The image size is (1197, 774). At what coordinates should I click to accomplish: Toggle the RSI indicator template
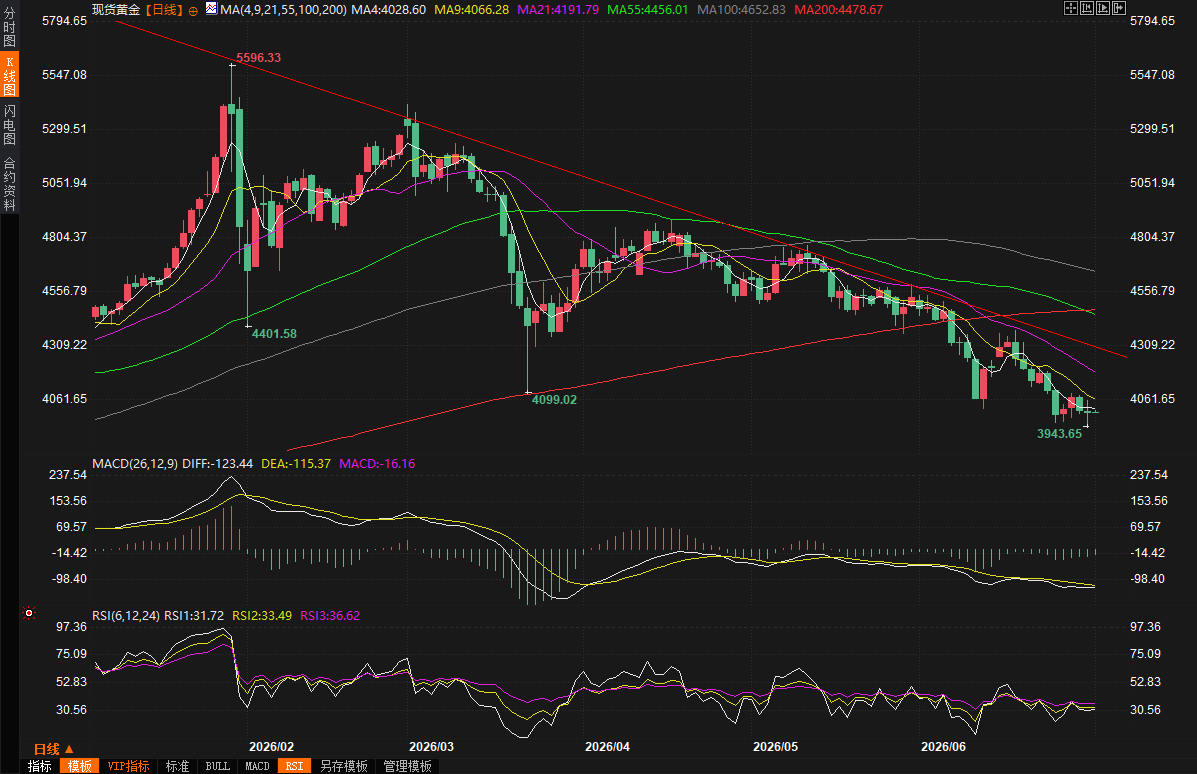coord(295,766)
